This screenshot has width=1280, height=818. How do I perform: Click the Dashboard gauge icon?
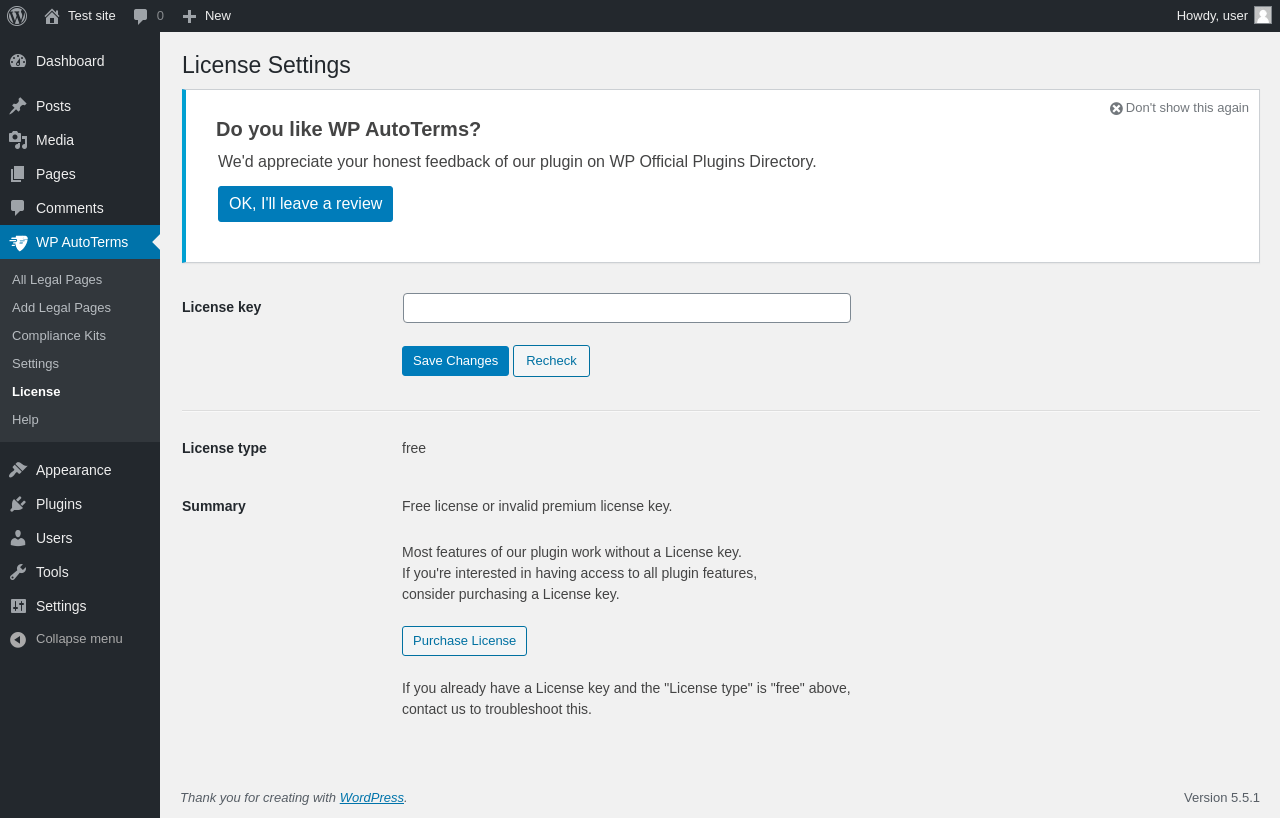(18, 61)
